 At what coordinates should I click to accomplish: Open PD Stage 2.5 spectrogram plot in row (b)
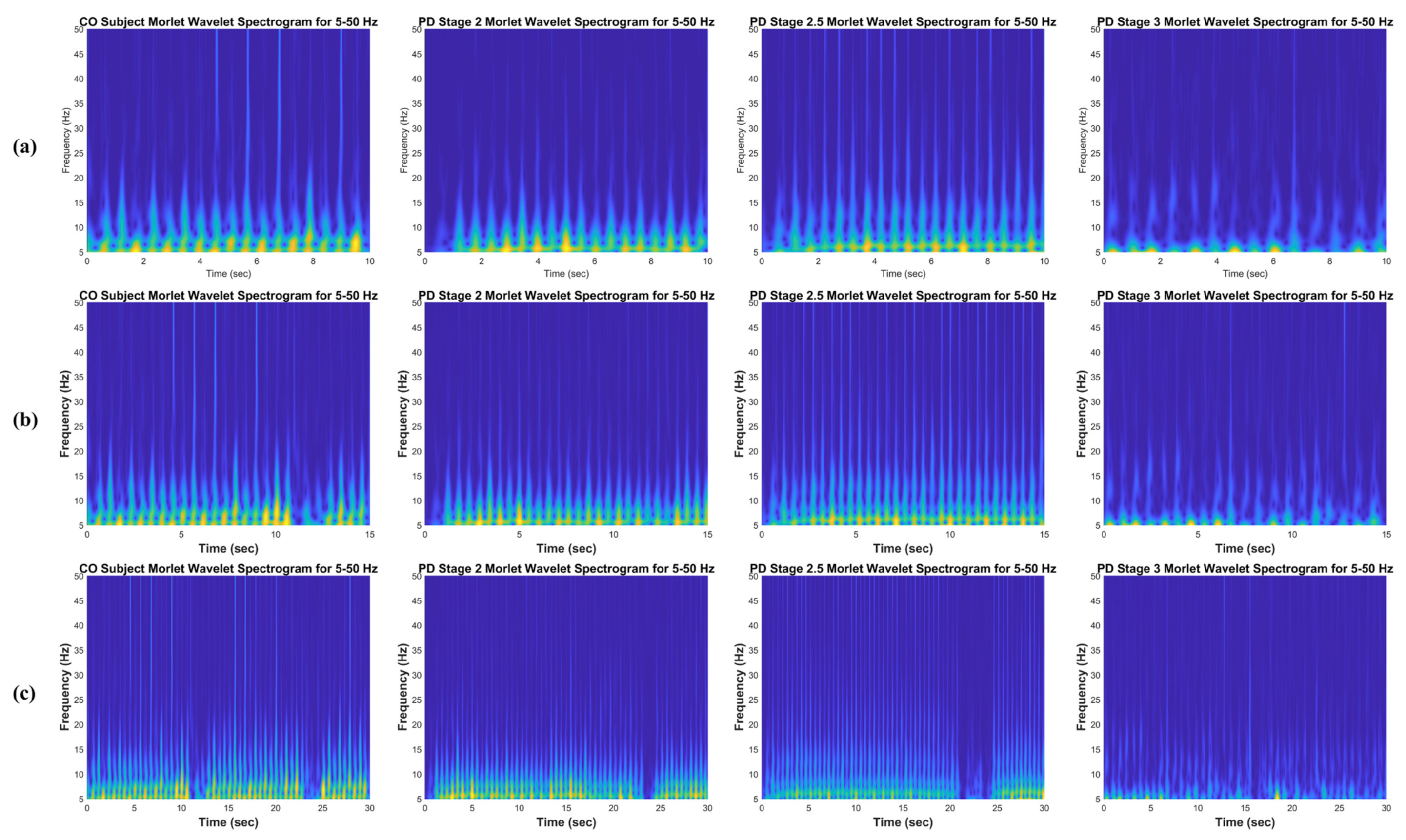[902, 414]
